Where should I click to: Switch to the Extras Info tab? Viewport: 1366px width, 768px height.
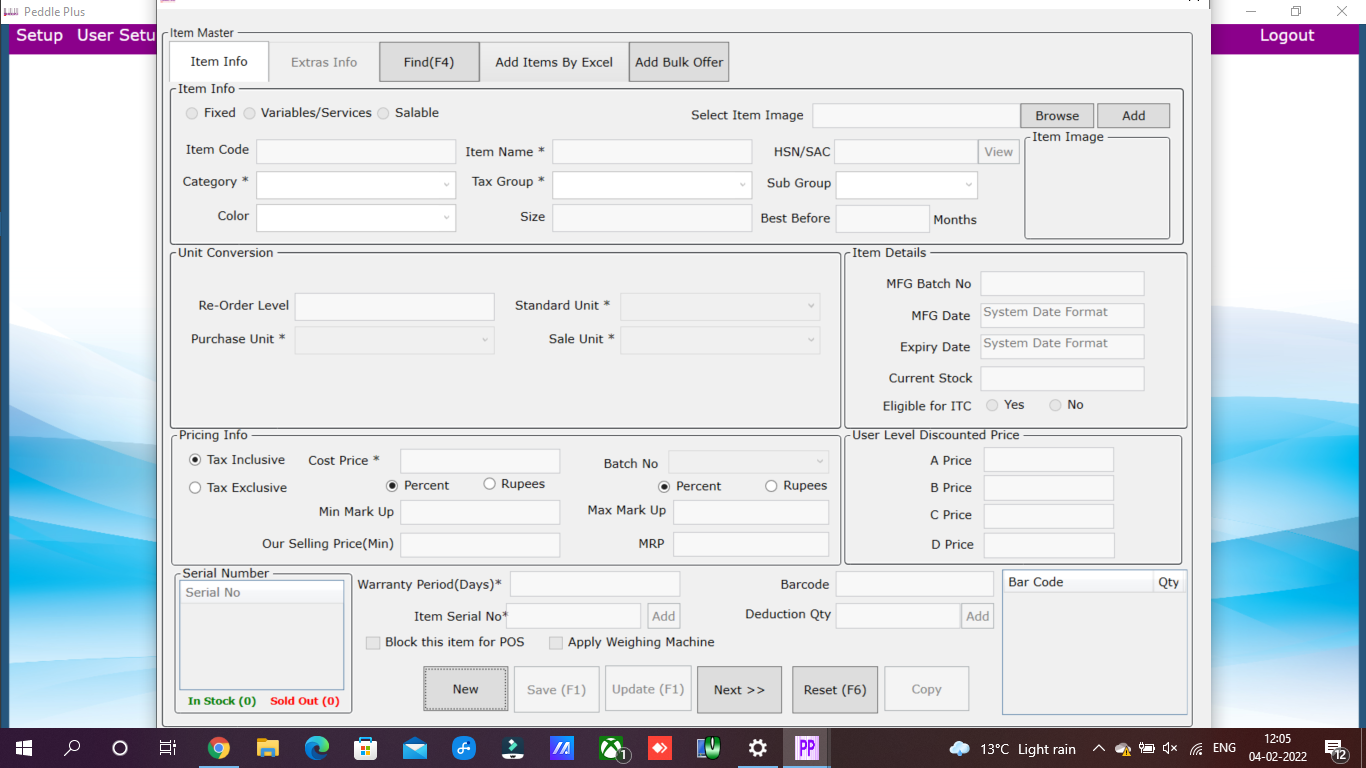324,62
